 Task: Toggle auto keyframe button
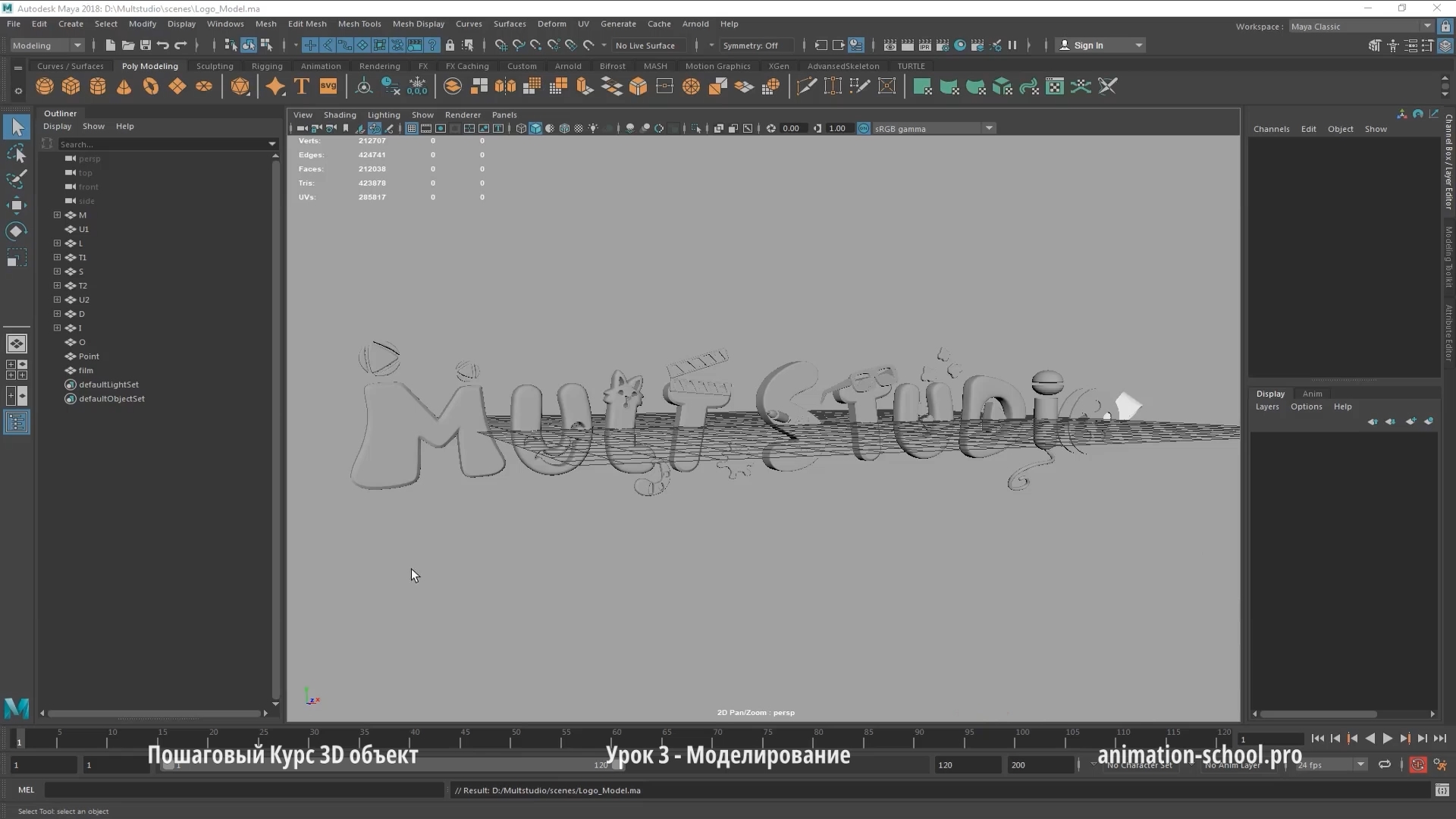click(1417, 764)
